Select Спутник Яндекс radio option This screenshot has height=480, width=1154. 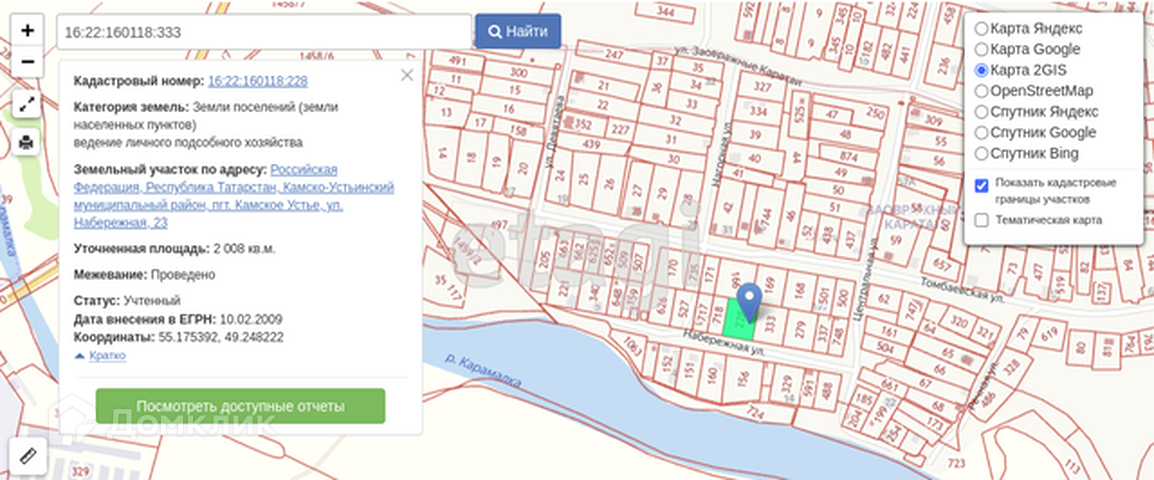(x=981, y=112)
